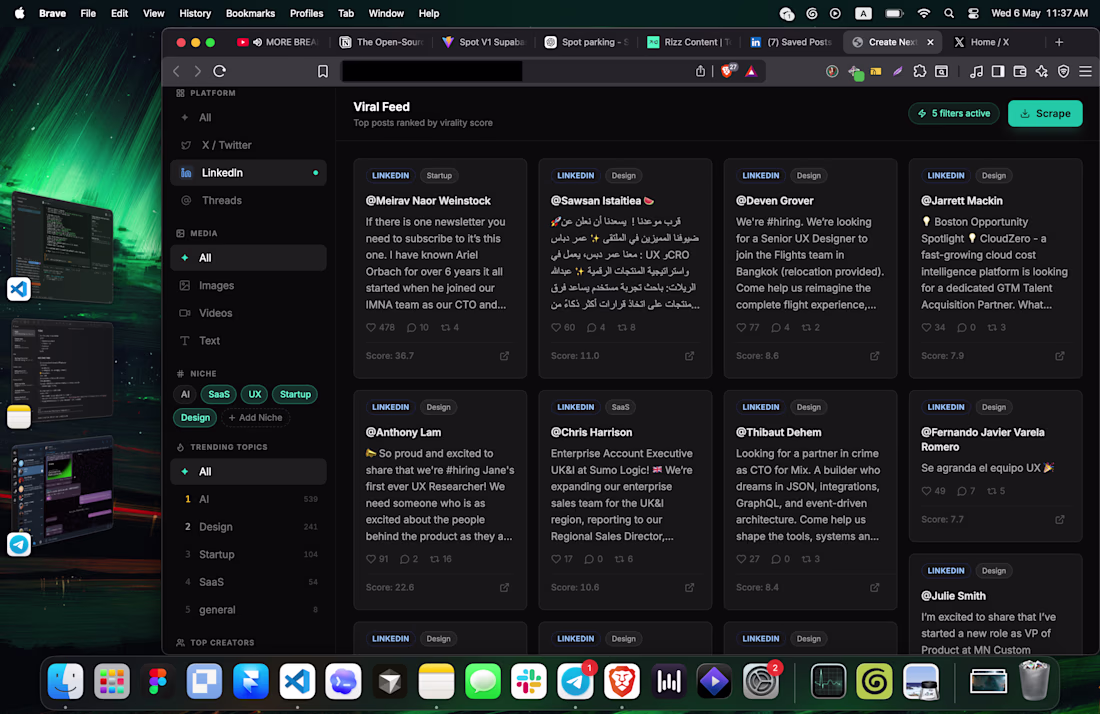The width and height of the screenshot is (1100, 714).
Task: Toggle the AI niche chip
Action: pyautogui.click(x=185, y=394)
